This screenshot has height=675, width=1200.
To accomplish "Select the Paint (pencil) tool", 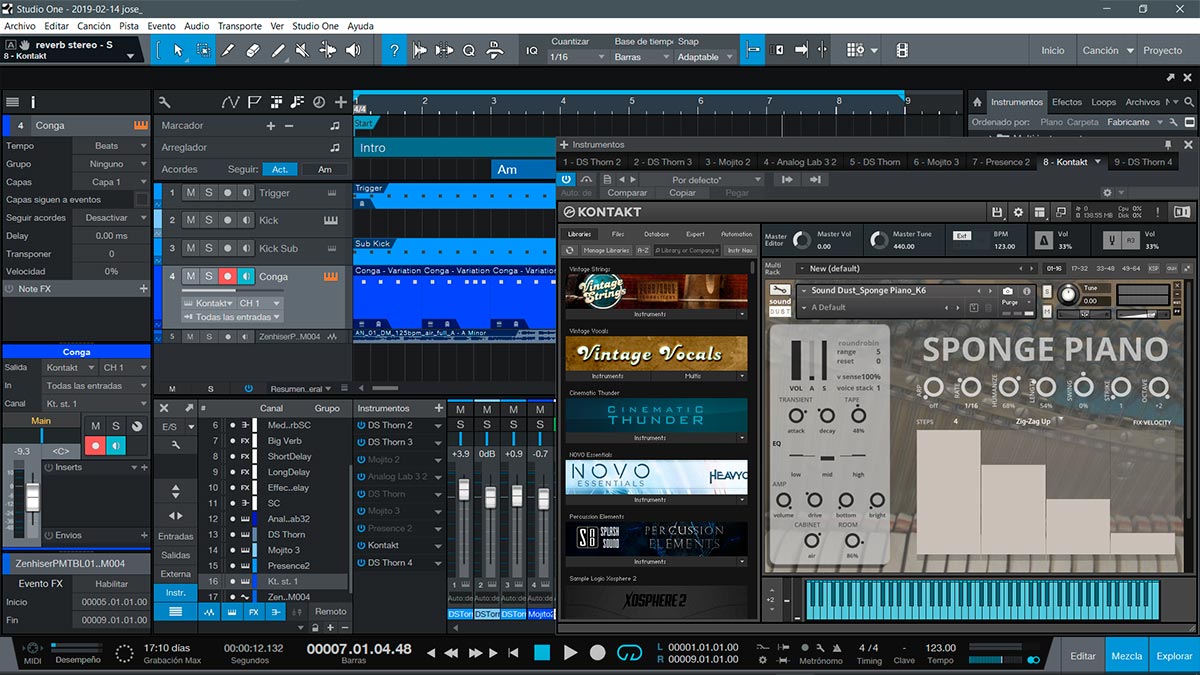I will click(x=278, y=50).
